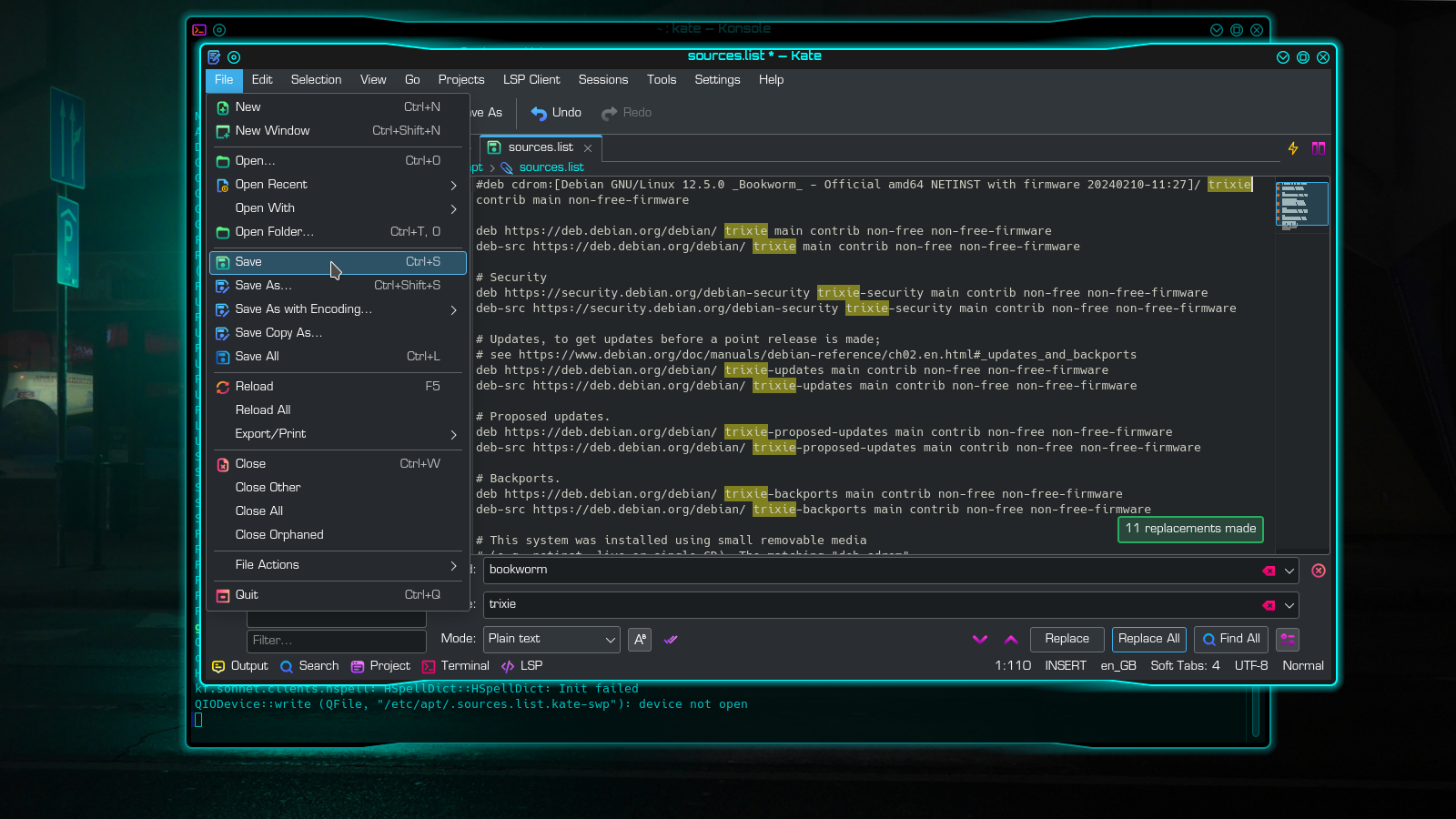Expand Open Recent submenu arrow
1456x819 pixels.
tap(453, 186)
